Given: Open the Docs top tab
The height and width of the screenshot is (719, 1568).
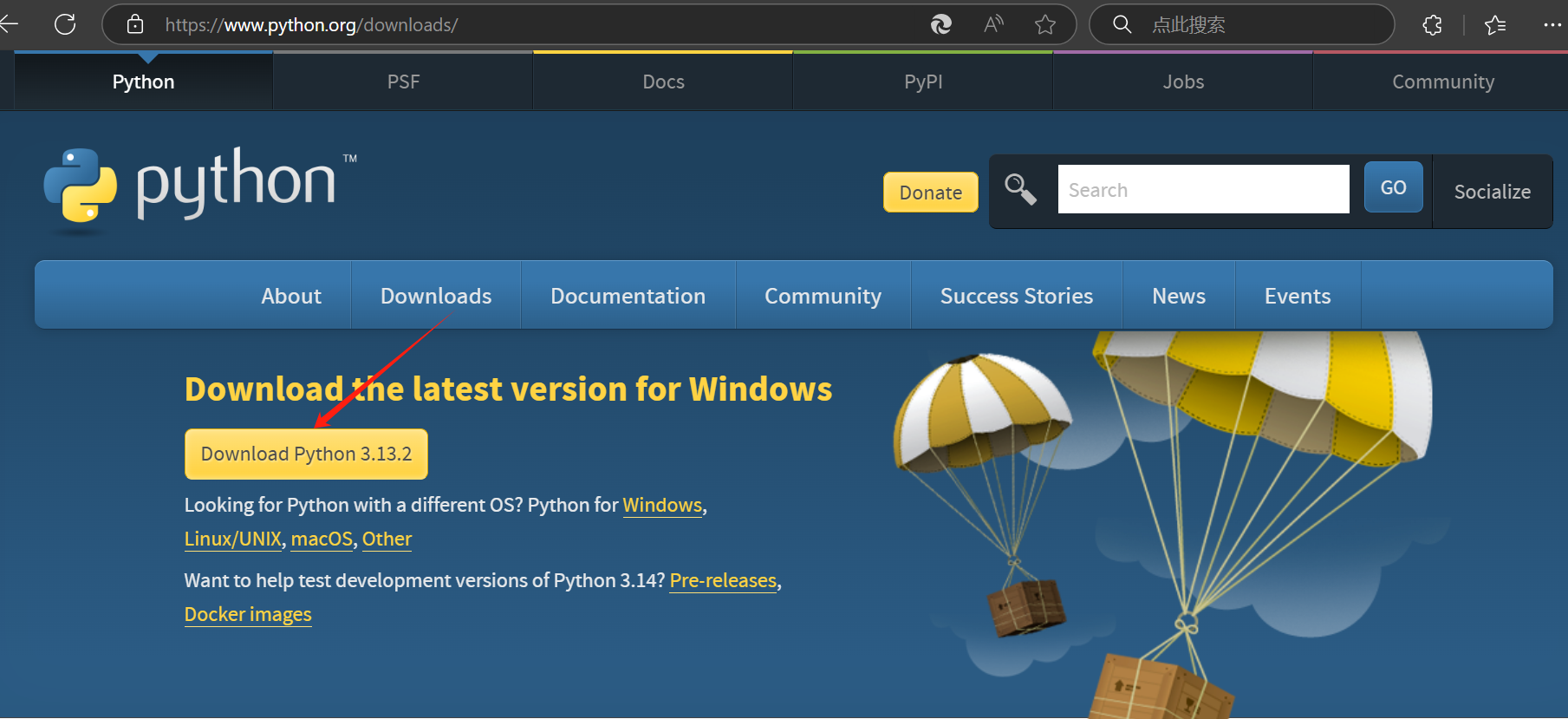Looking at the screenshot, I should (x=663, y=82).
